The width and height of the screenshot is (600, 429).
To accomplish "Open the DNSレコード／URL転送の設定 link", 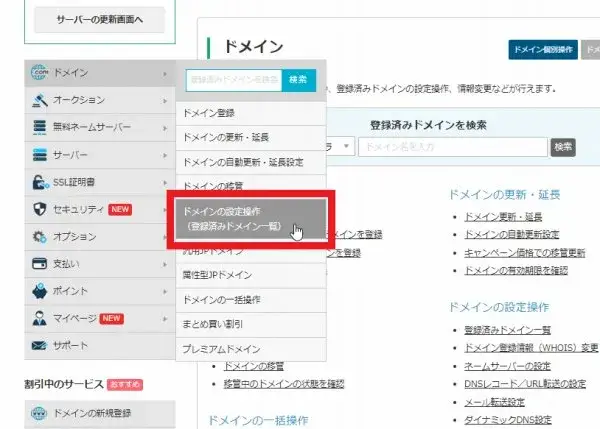I will click(525, 383).
